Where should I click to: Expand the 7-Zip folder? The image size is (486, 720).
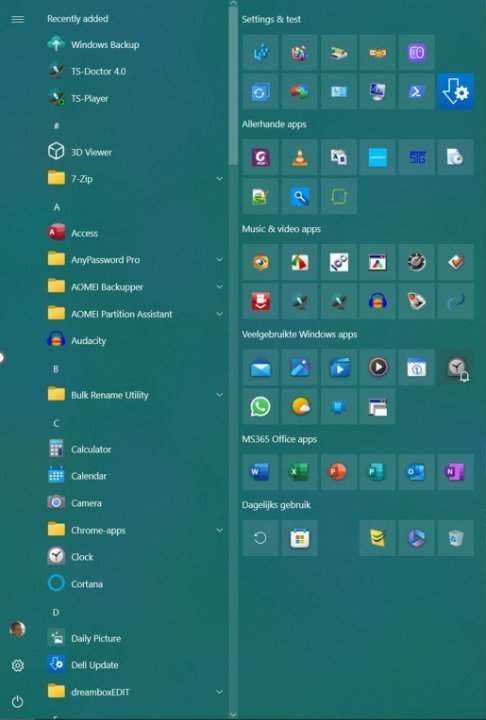coord(136,179)
